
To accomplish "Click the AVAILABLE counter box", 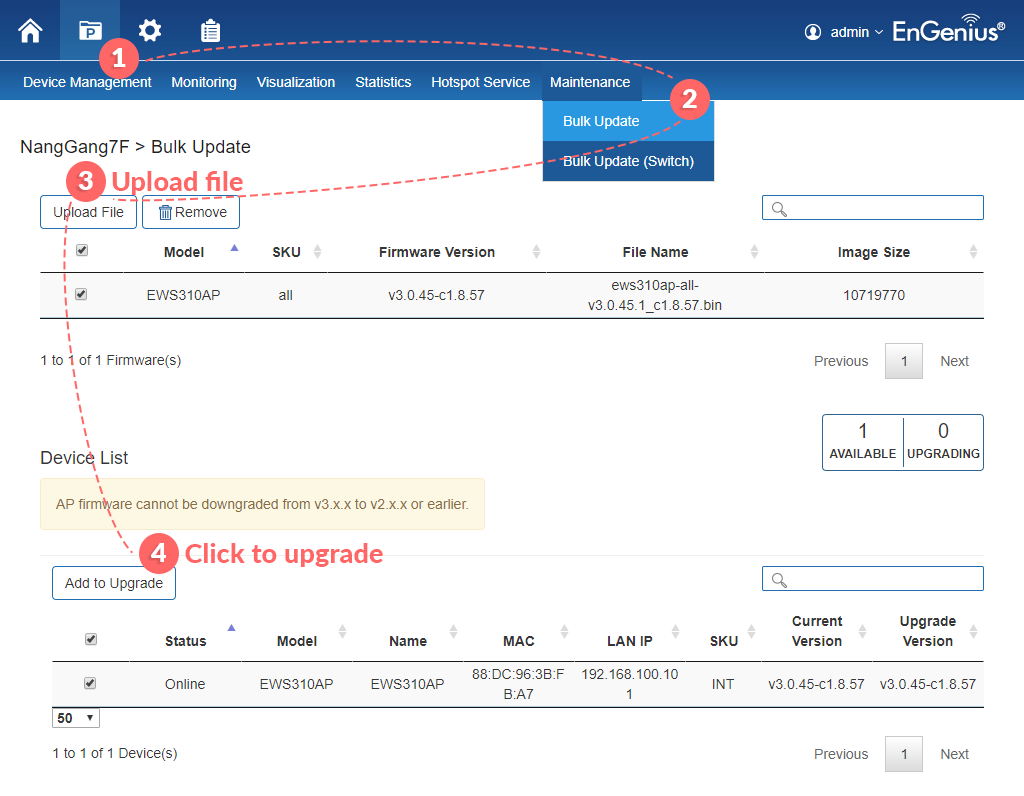I will pos(863,442).
